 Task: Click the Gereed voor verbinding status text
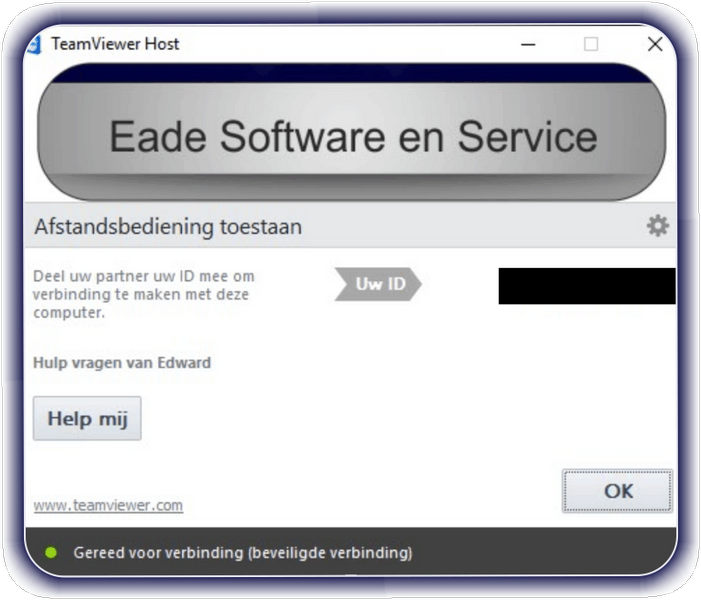[243, 553]
